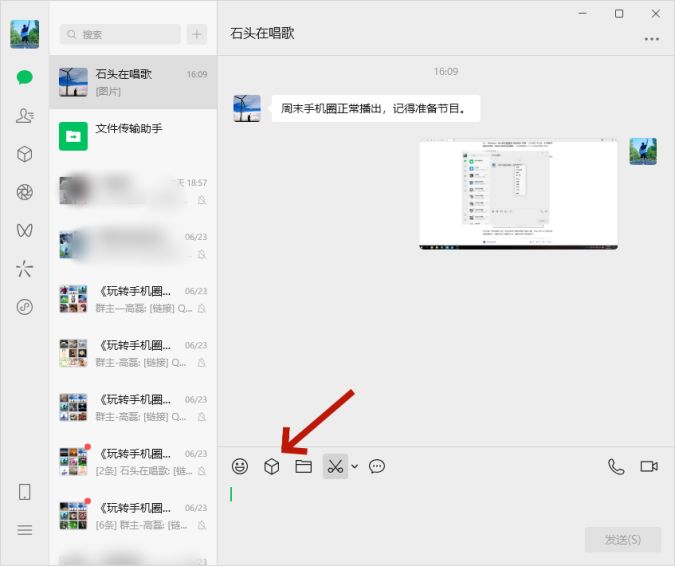Open the hamburger settings menu in sidebar
Image resolution: width=675 pixels, height=566 pixels.
pos(25,530)
